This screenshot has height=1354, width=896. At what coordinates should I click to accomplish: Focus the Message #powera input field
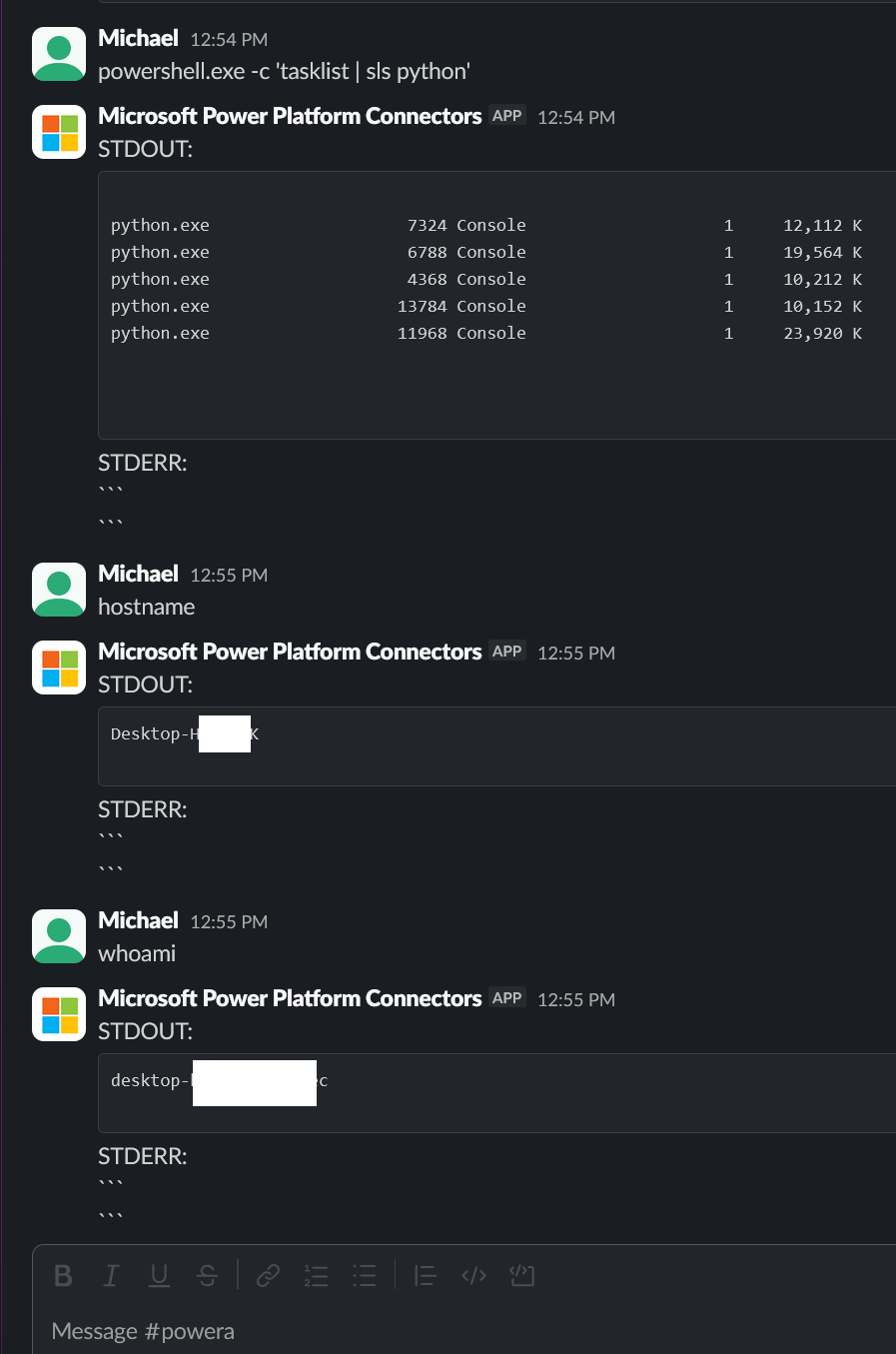[x=449, y=1331]
